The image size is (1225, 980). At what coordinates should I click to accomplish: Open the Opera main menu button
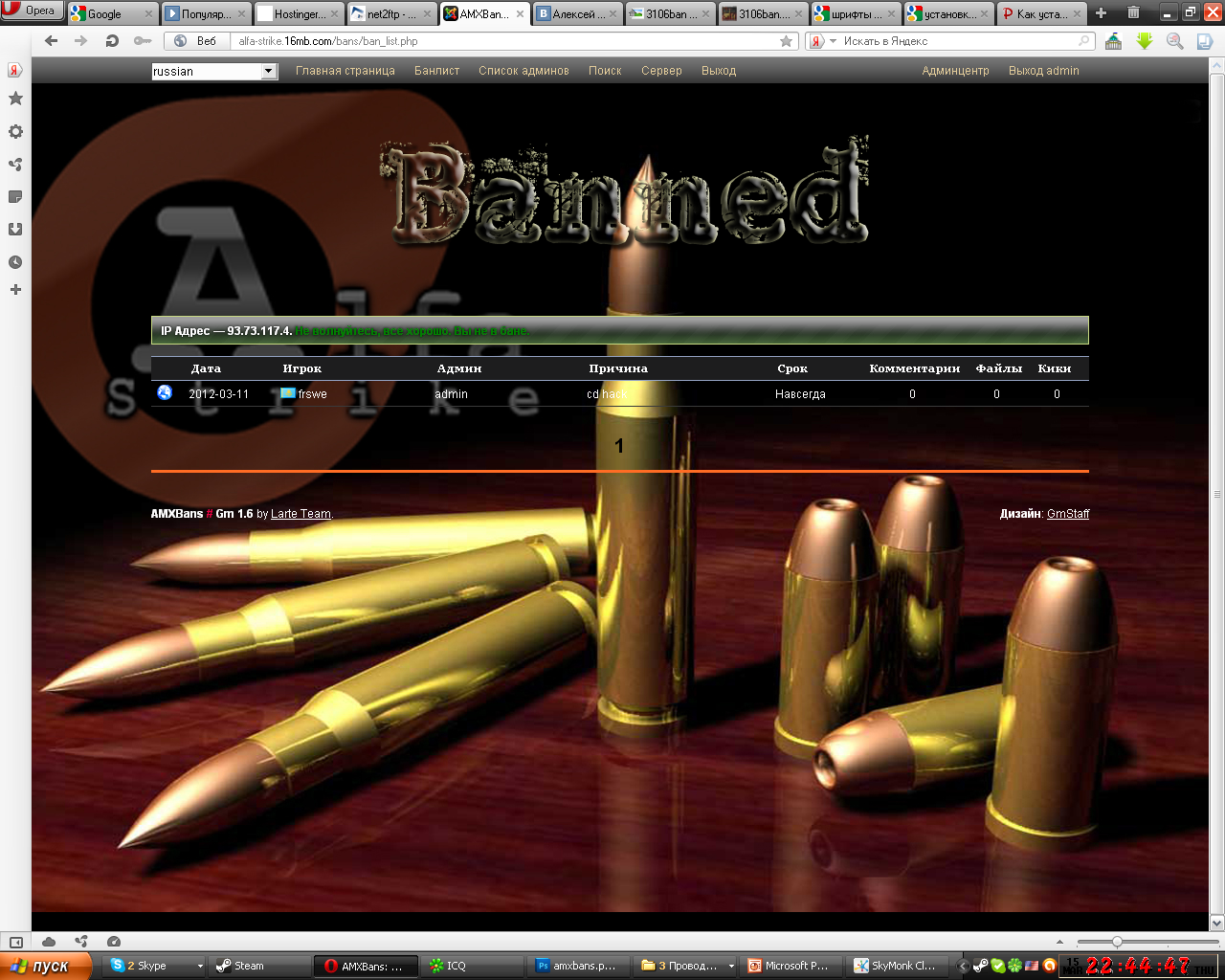32,11
